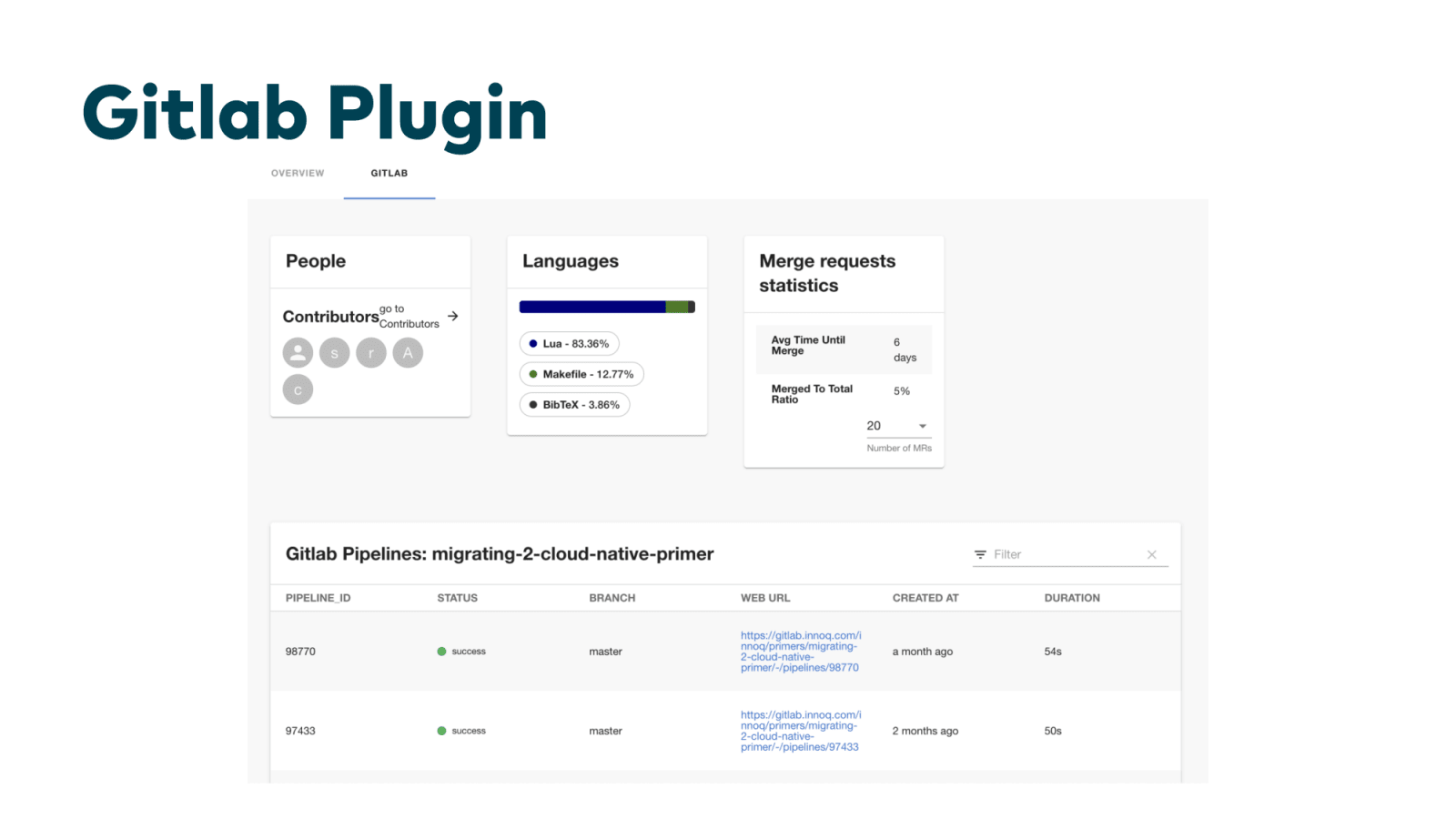Select the contributor avatar labeled r

tap(371, 352)
